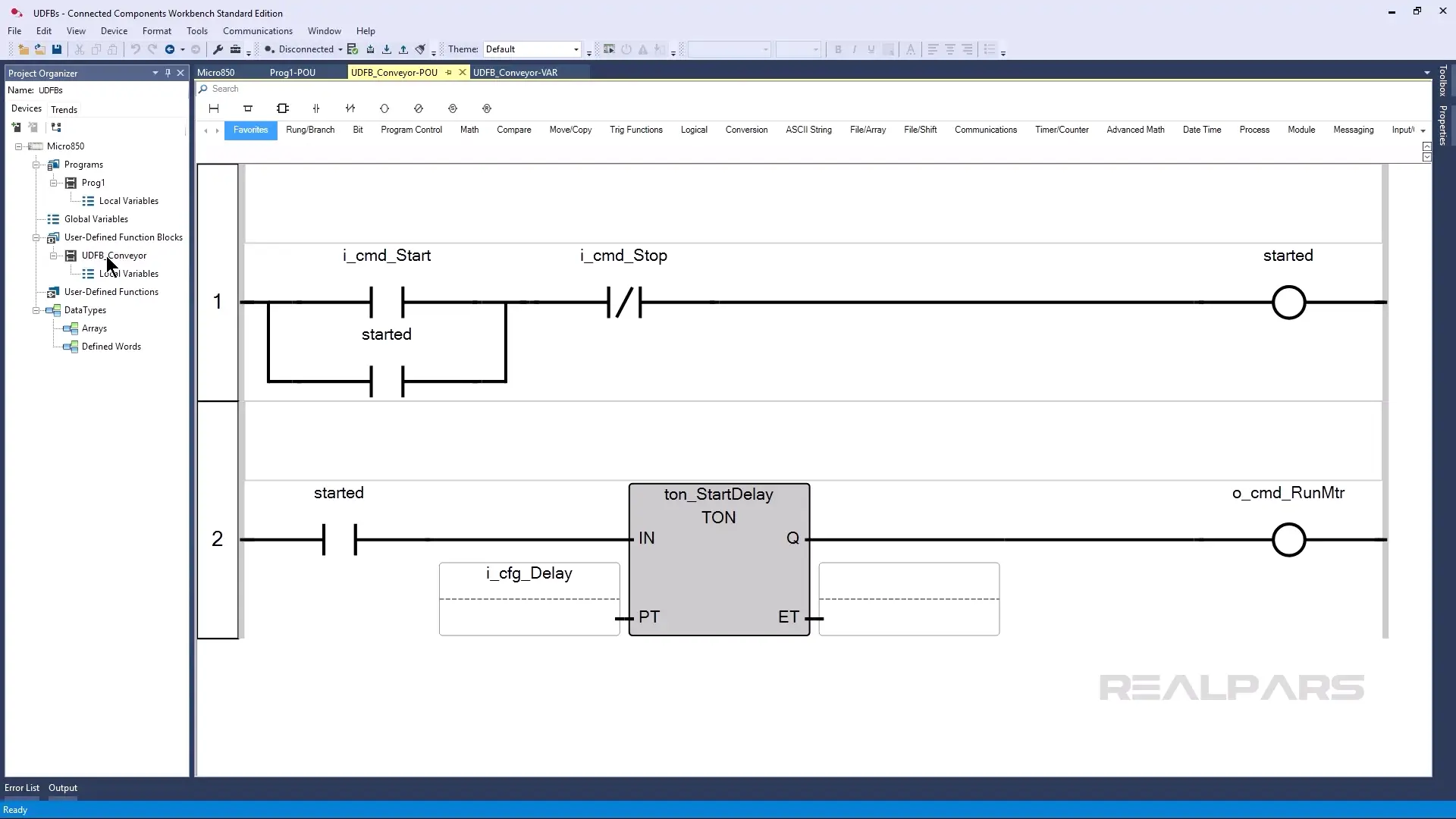
Task: Insert a reset coil from ladder toolbar
Action: tap(487, 108)
